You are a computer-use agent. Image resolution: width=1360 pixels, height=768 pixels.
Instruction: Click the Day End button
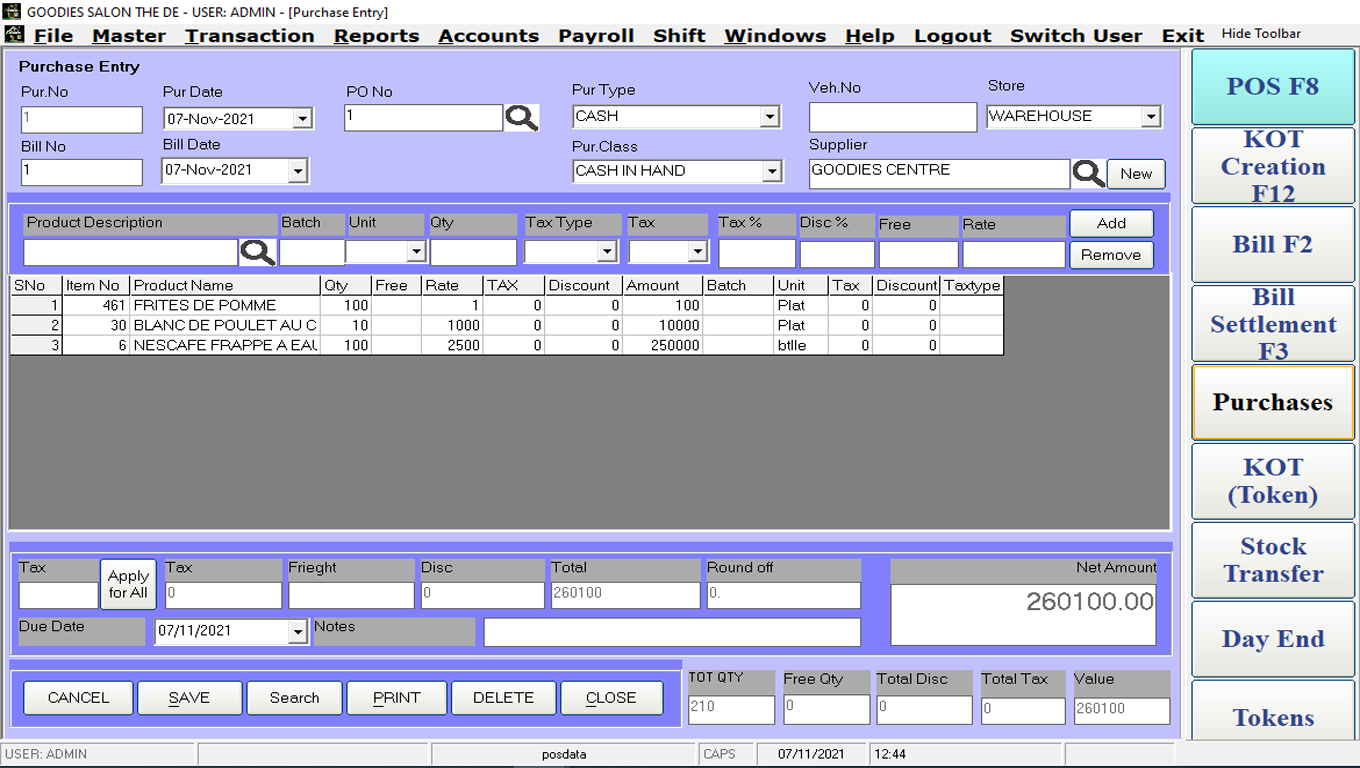pos(1273,639)
